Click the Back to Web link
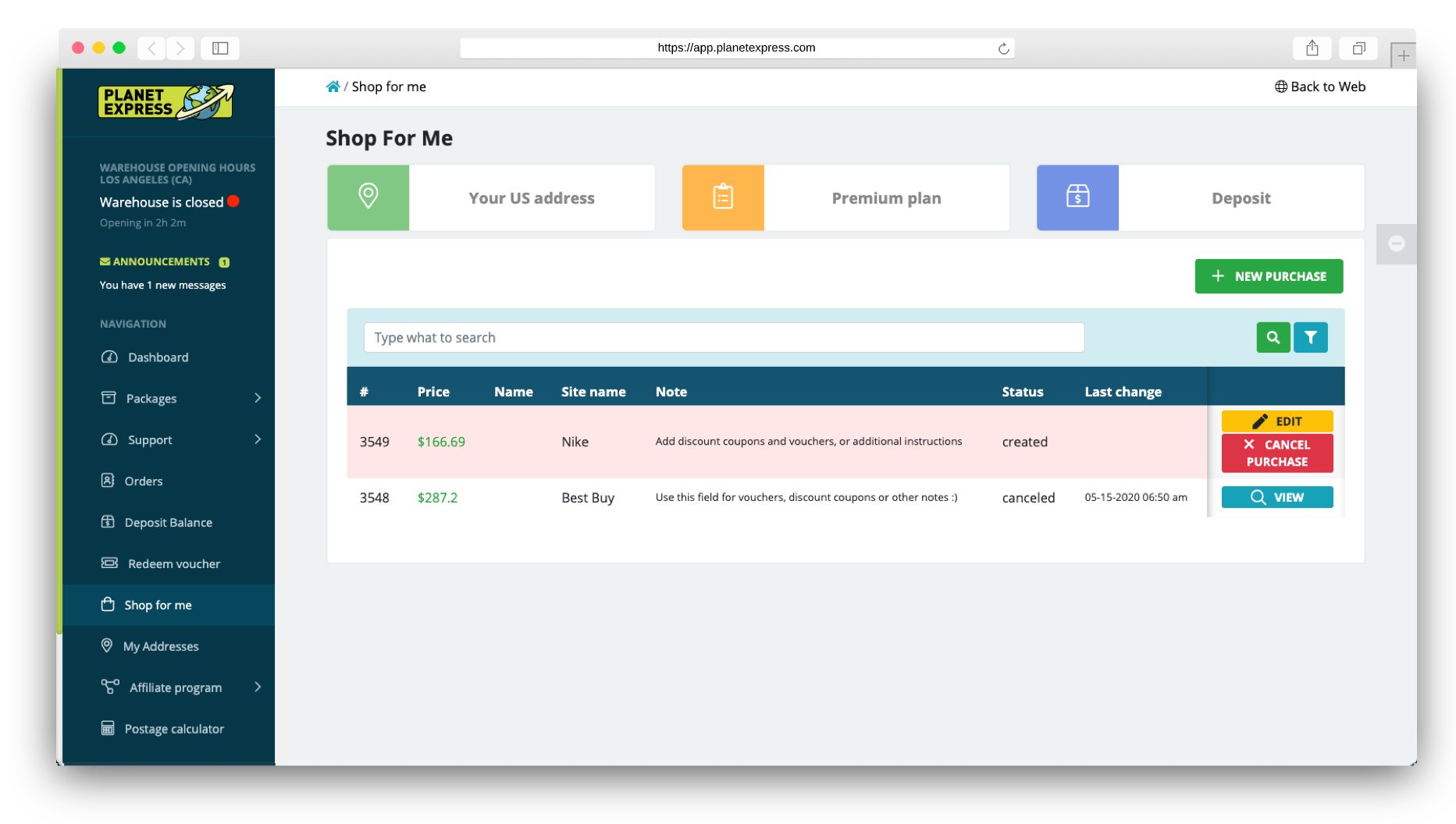Image resolution: width=1456 pixels, height=824 pixels. [1320, 87]
